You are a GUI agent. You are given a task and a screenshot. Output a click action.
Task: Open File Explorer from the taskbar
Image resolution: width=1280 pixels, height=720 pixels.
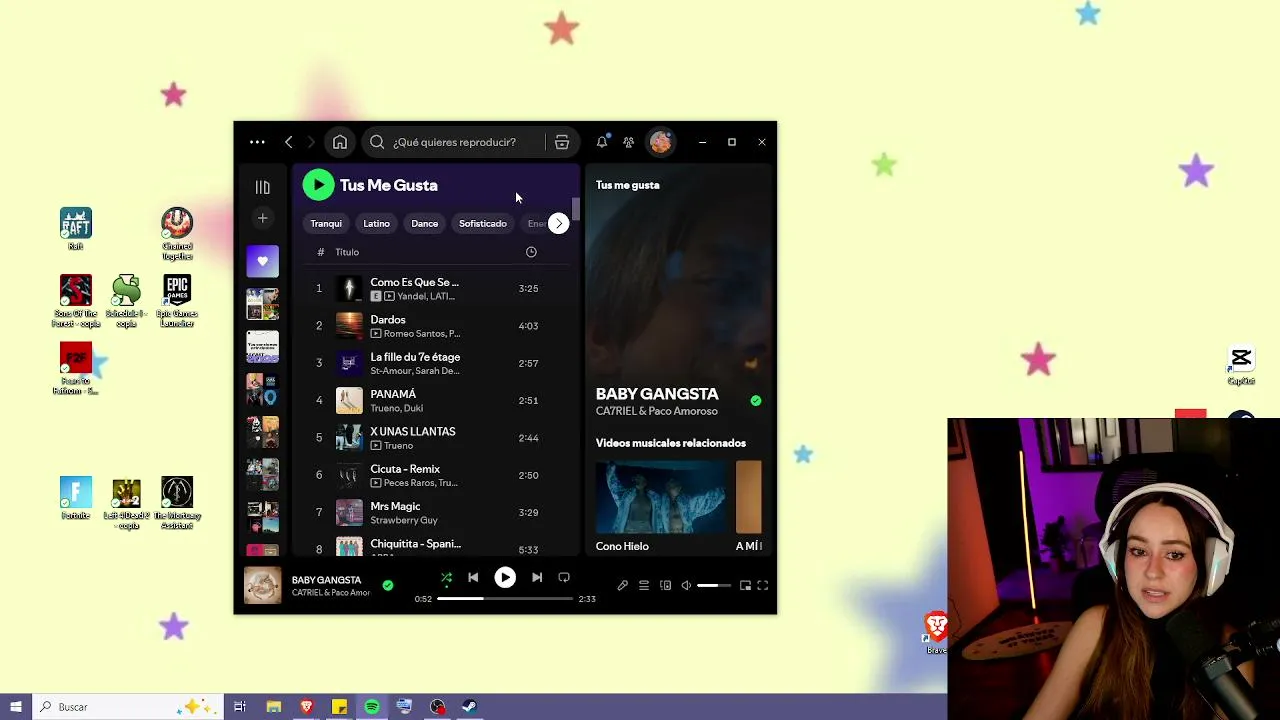coord(274,707)
